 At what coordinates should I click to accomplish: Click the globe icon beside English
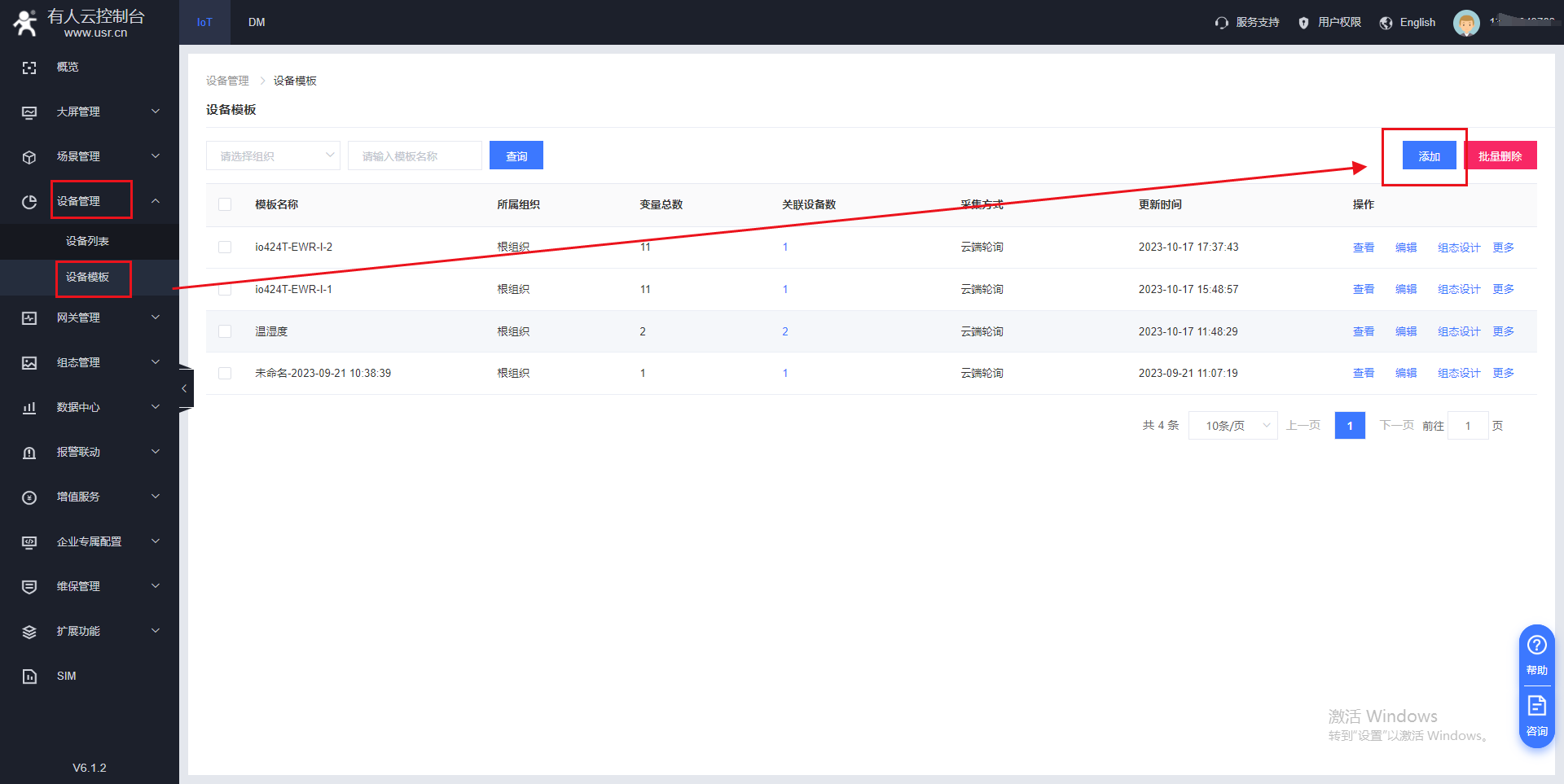(x=1386, y=23)
